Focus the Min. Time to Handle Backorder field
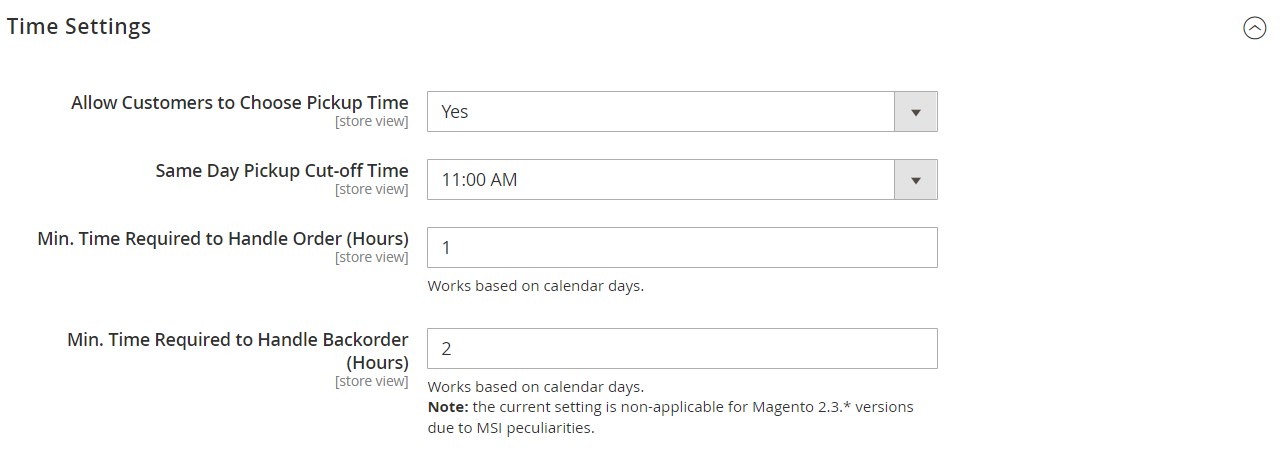Image resolution: width=1283 pixels, height=460 pixels. (x=682, y=348)
